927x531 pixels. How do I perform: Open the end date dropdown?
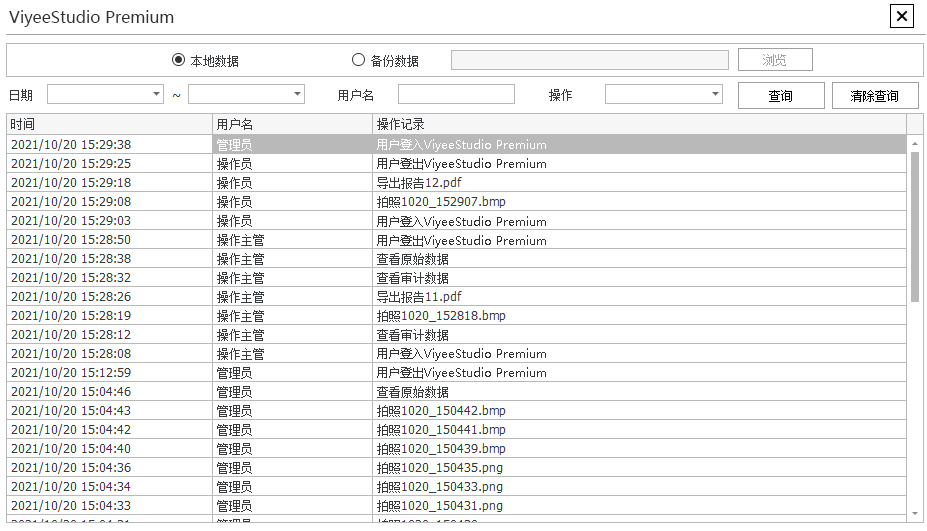point(297,94)
